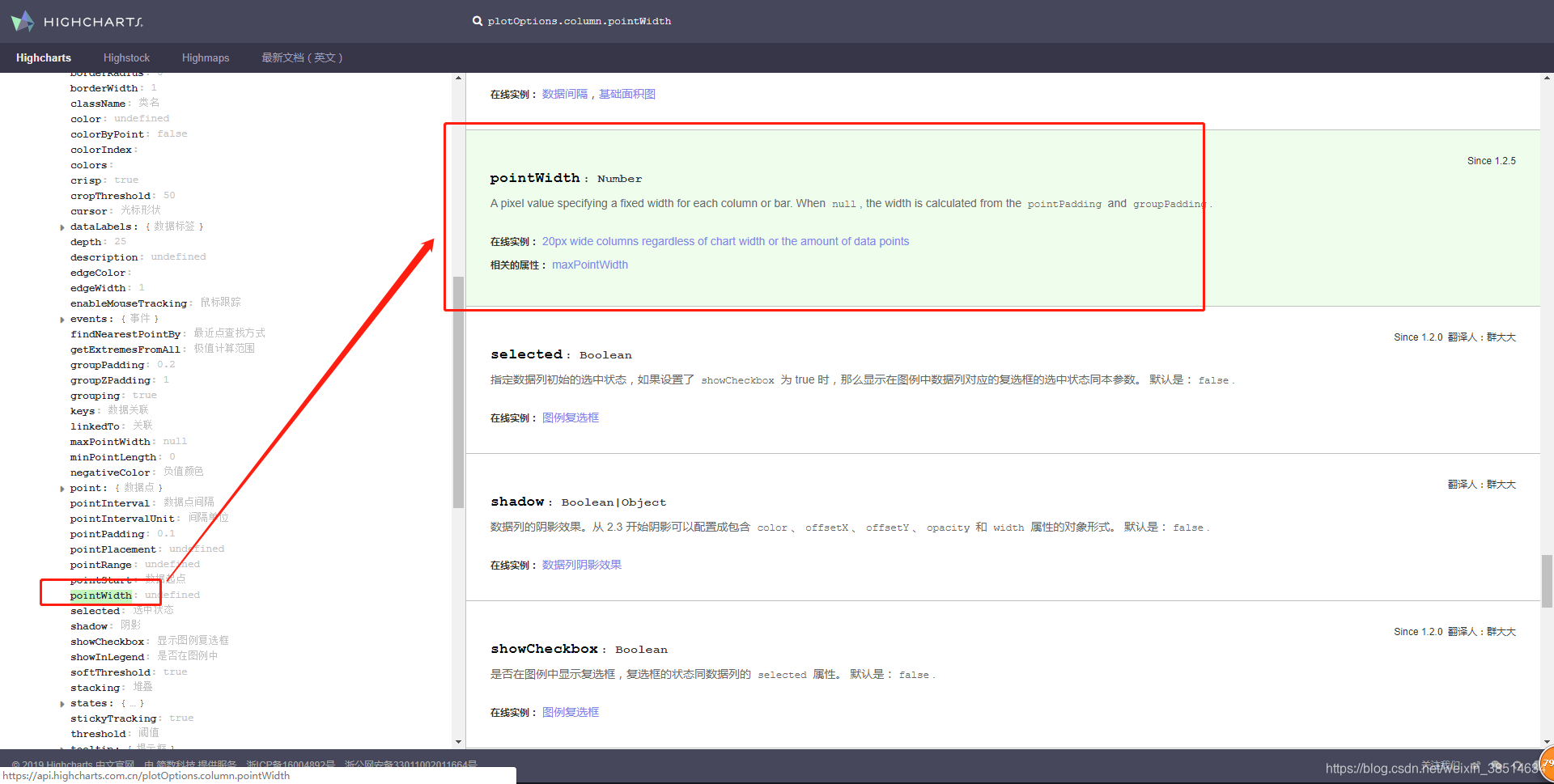Click the search magnifier icon

[x=478, y=21]
